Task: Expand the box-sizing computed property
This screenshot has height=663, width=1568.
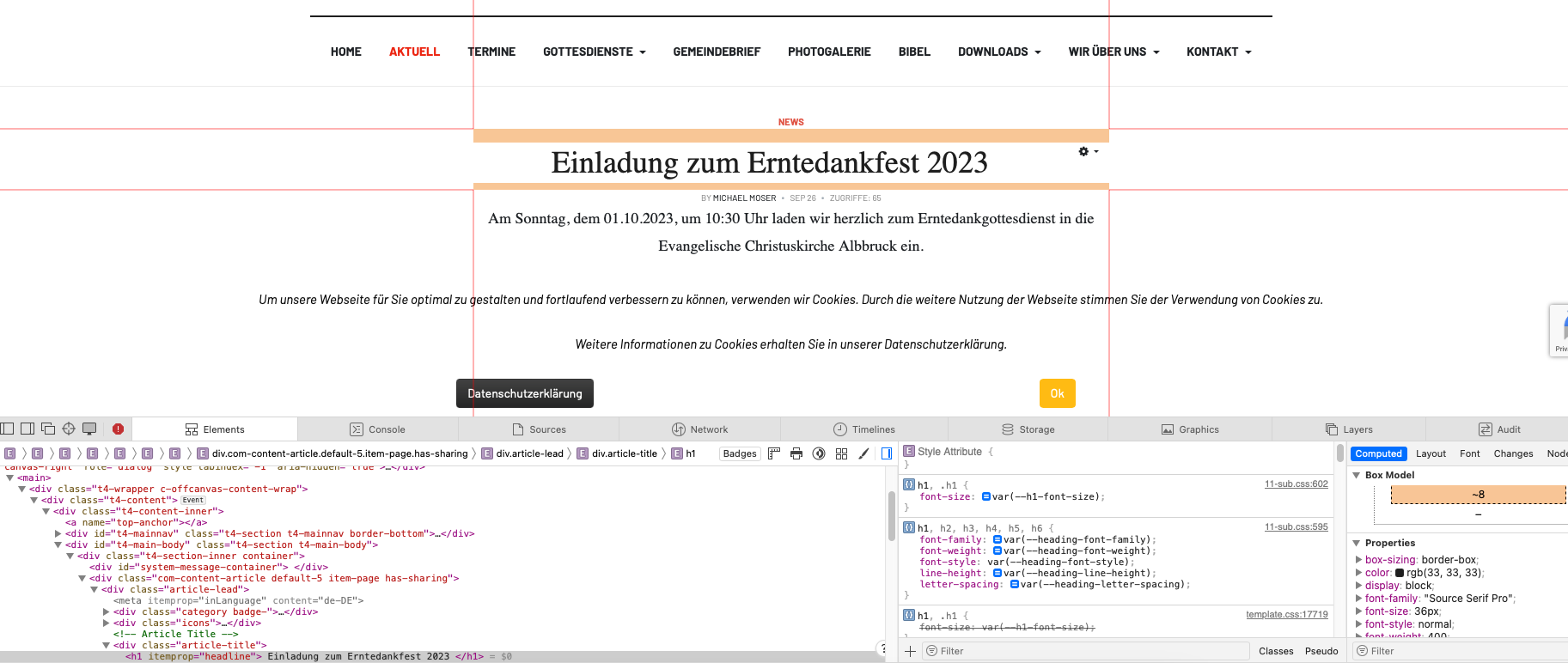Action: (x=1359, y=560)
